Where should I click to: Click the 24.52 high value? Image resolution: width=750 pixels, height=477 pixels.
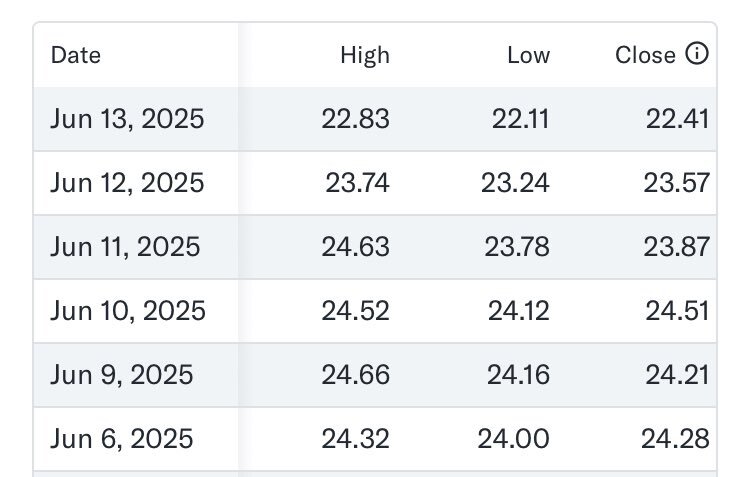pyautogui.click(x=355, y=311)
